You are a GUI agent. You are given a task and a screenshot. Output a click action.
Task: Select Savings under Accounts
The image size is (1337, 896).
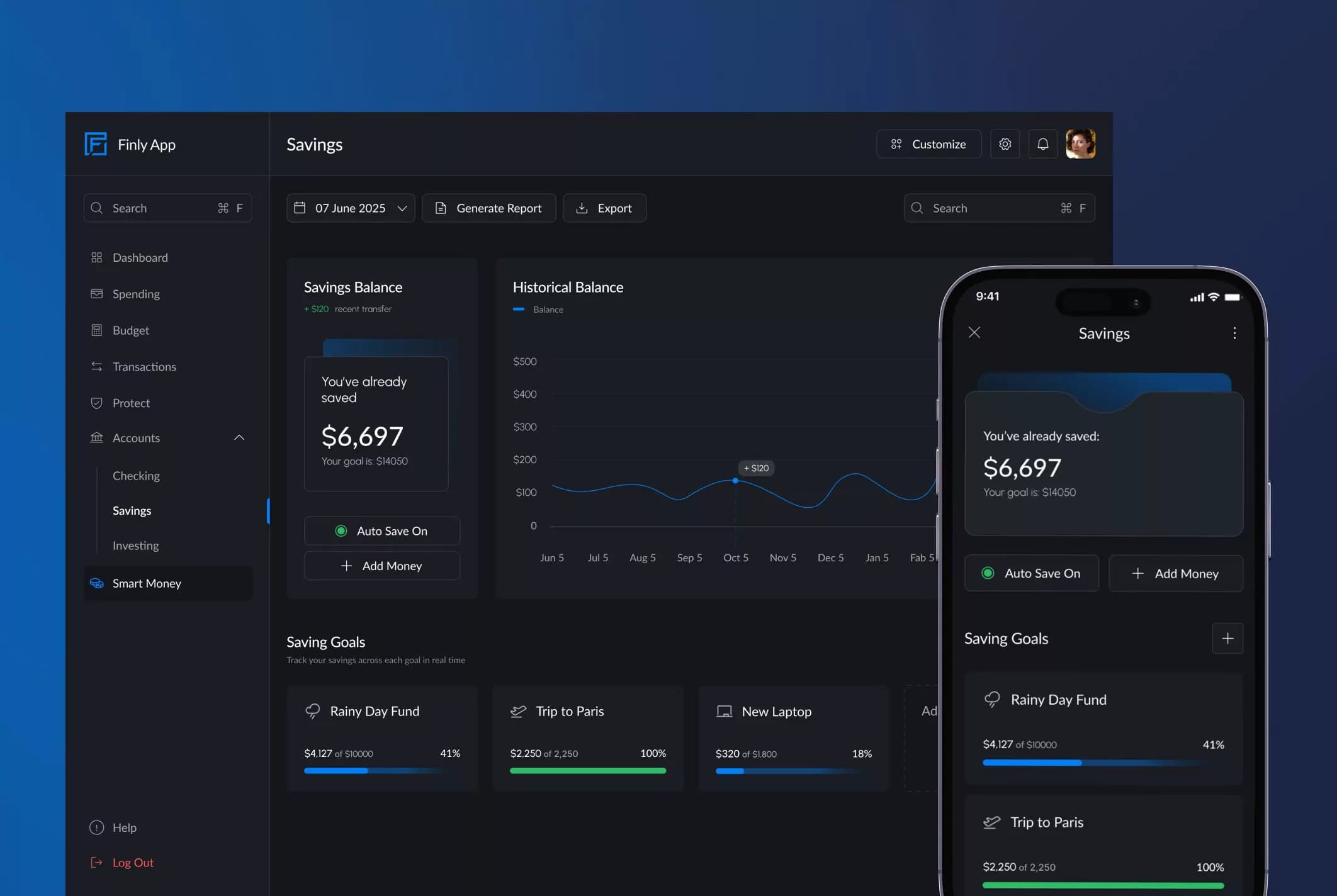(132, 510)
